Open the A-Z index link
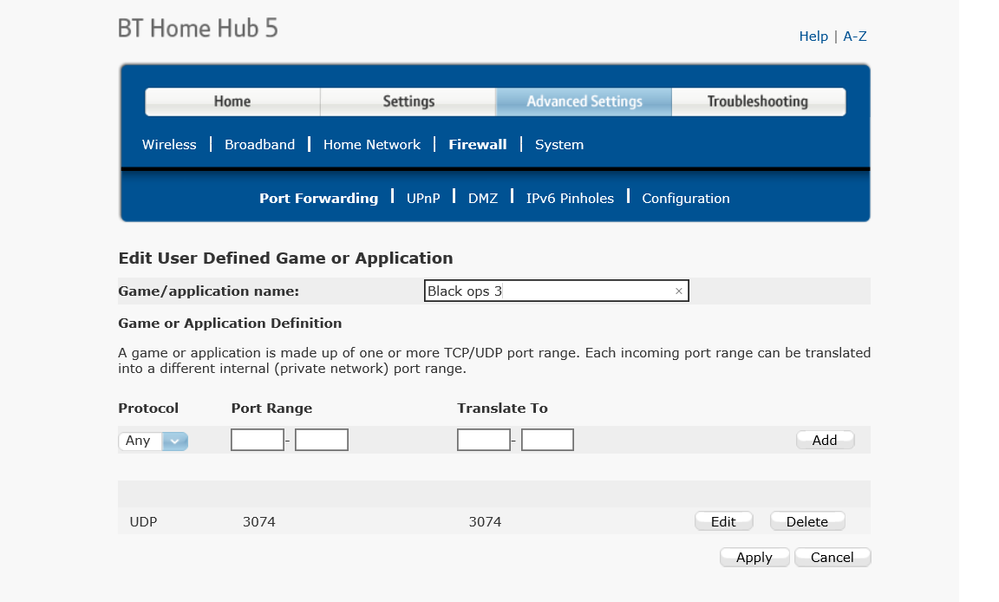 point(855,36)
